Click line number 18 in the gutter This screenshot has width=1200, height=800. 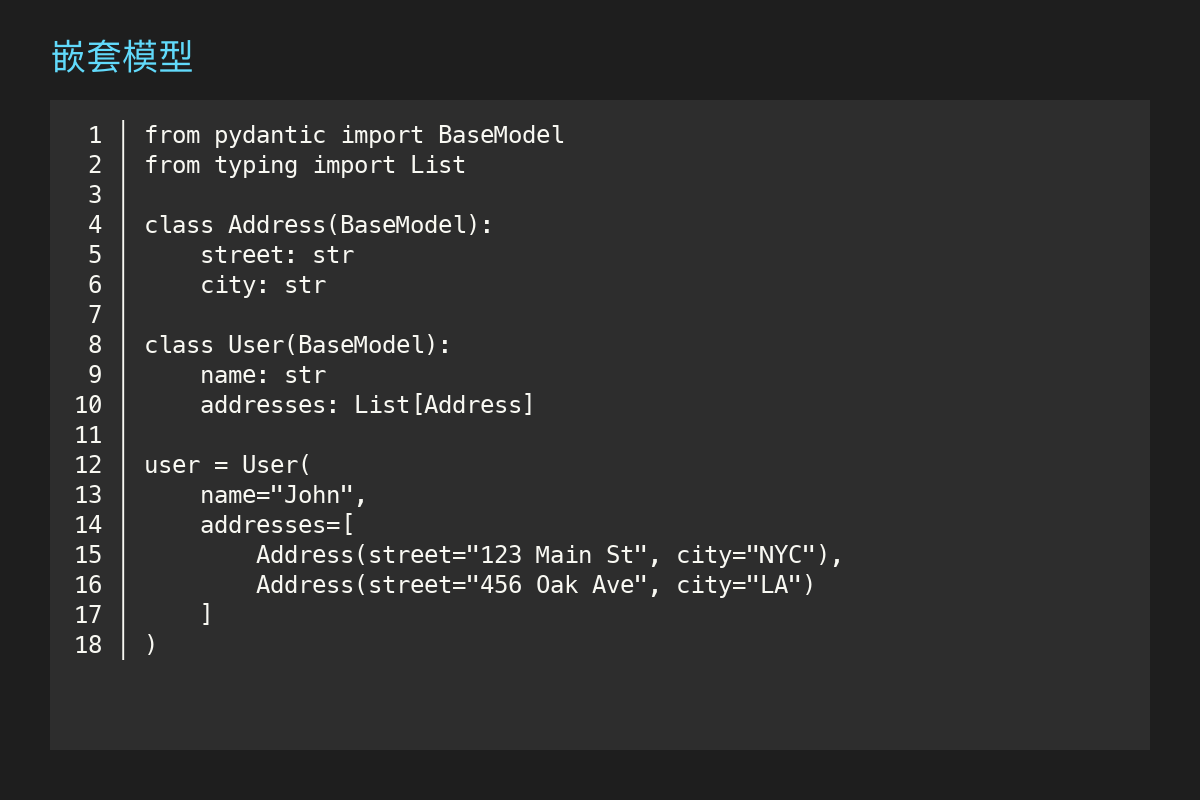[88, 645]
